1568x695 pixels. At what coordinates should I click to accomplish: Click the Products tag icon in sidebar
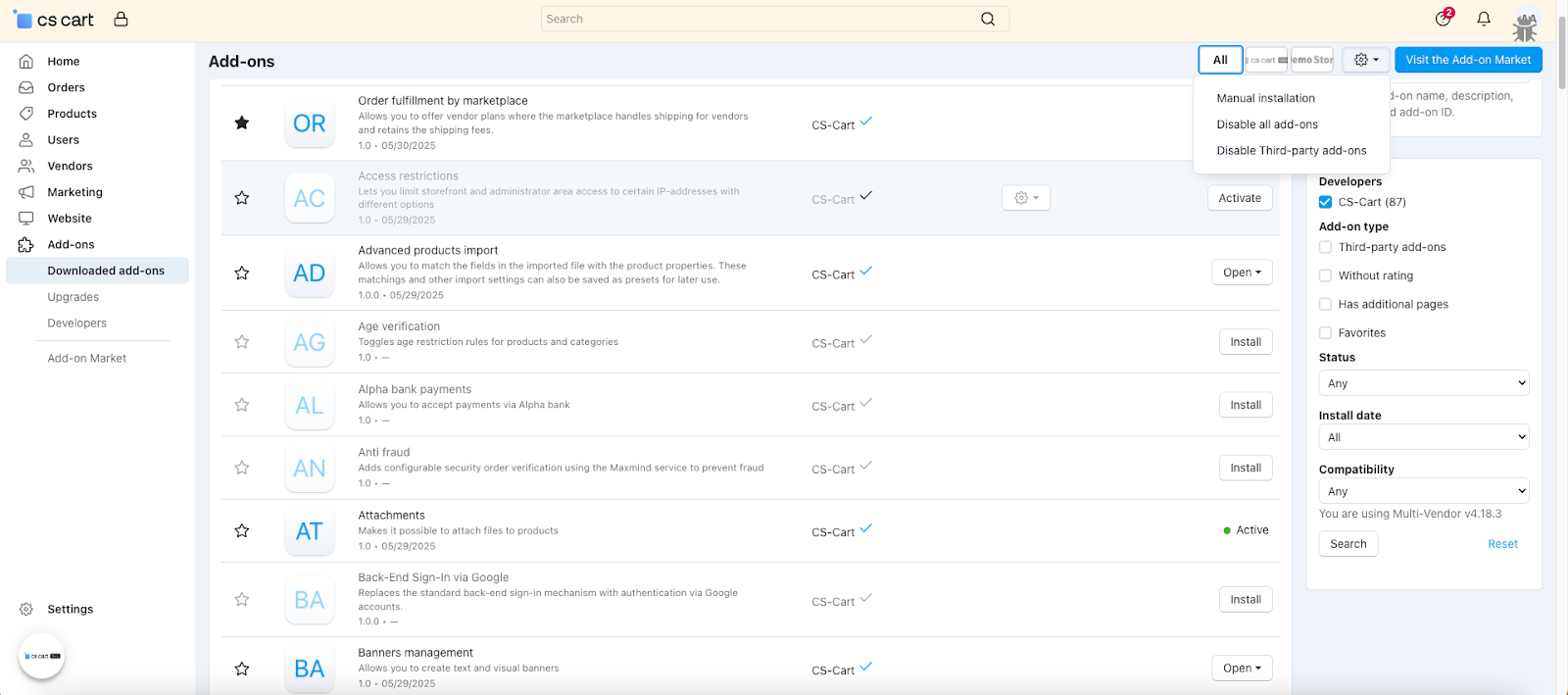26,114
